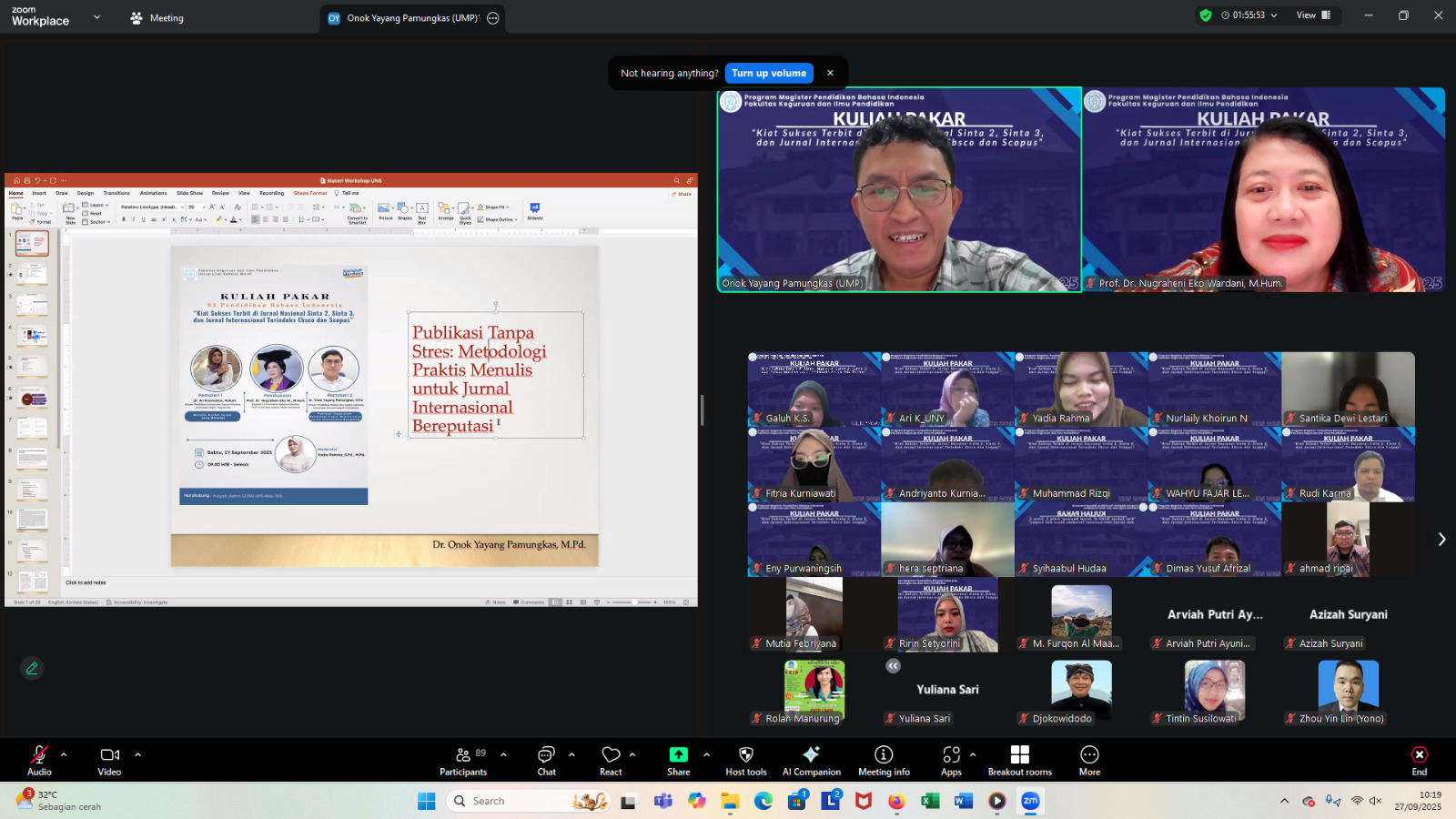Click the annotation pencil icon

32,668
